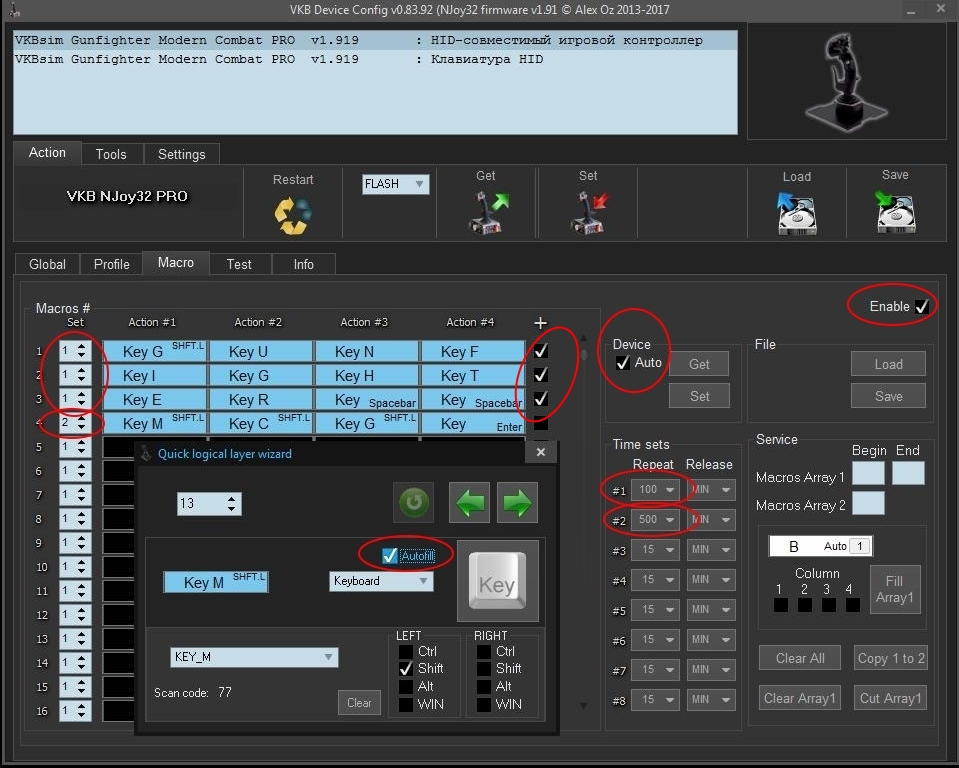959x768 pixels.
Task: Click the large Key keycap image
Action: pos(498,581)
